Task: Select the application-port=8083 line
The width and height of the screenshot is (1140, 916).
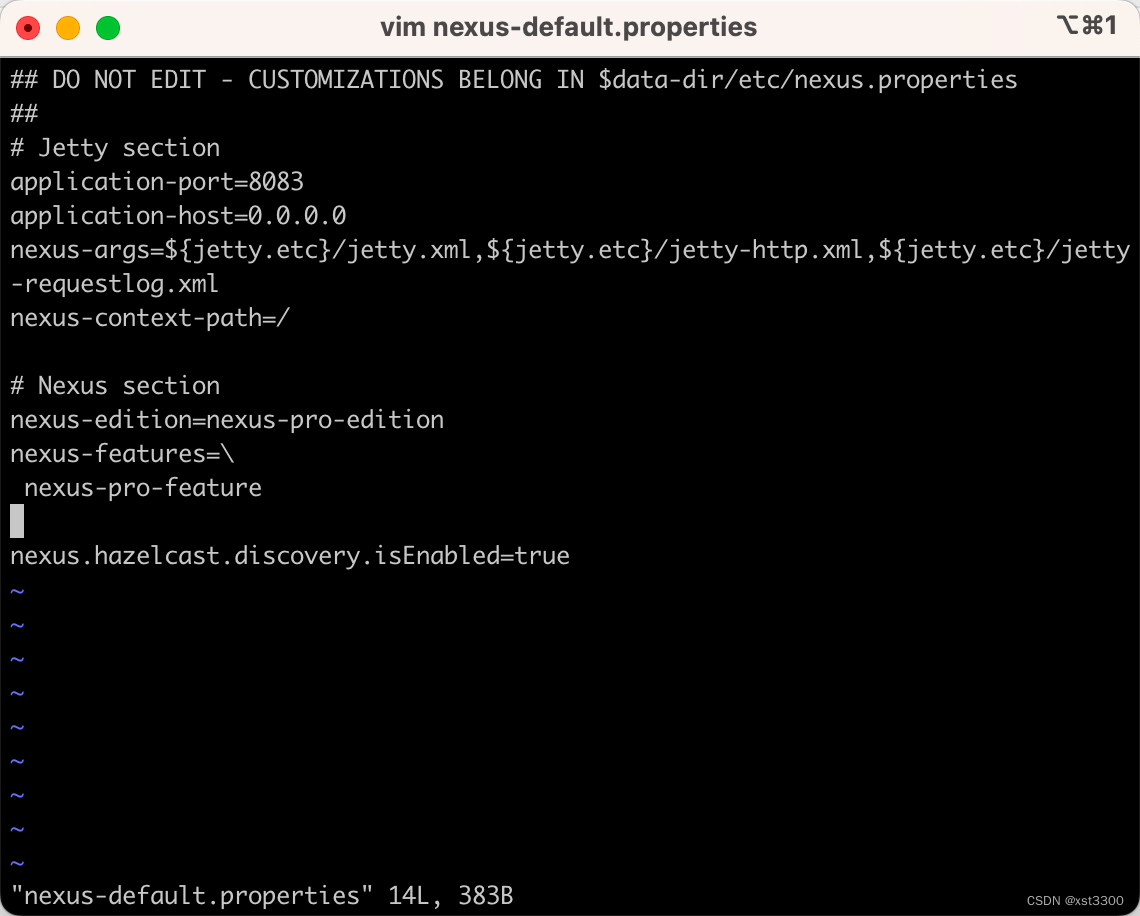Action: (x=156, y=181)
